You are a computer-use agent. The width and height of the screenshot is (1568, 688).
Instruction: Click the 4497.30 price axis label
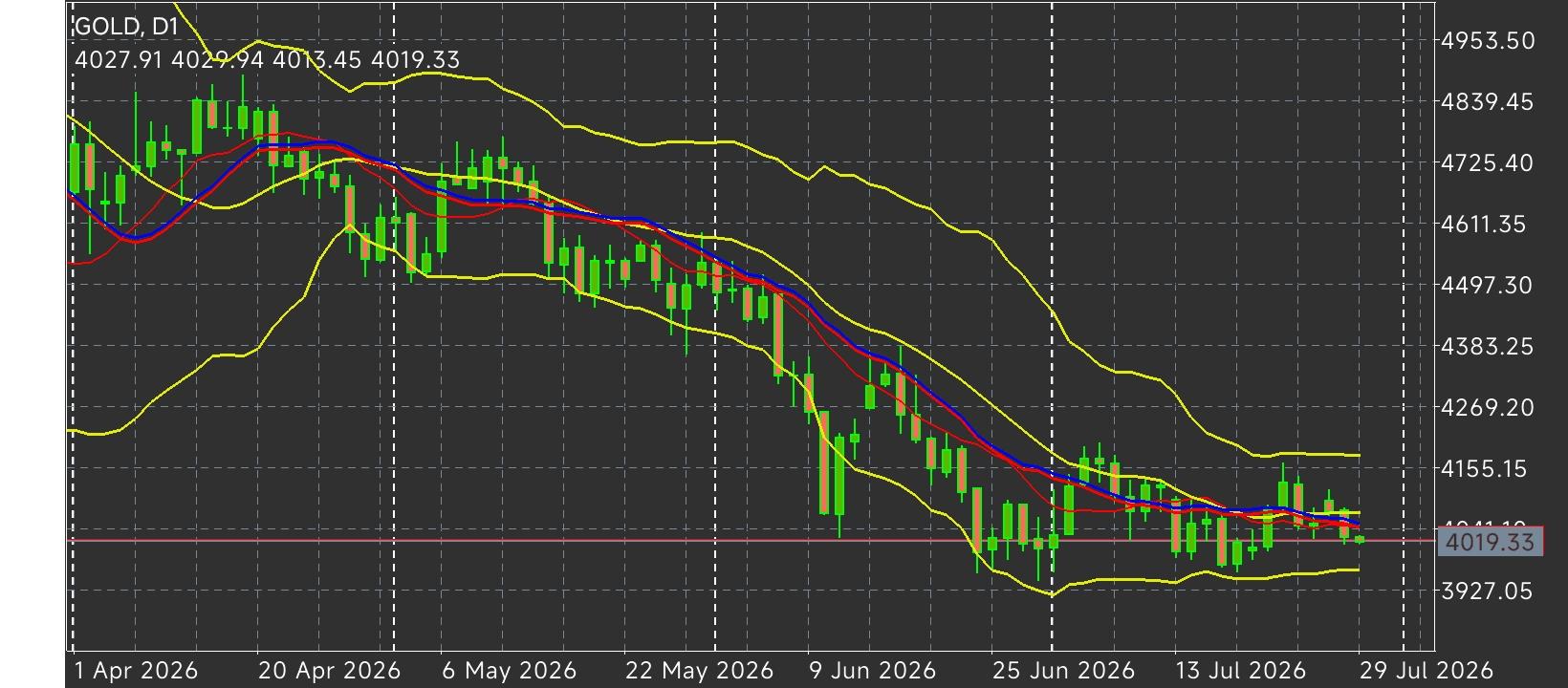[x=1488, y=285]
